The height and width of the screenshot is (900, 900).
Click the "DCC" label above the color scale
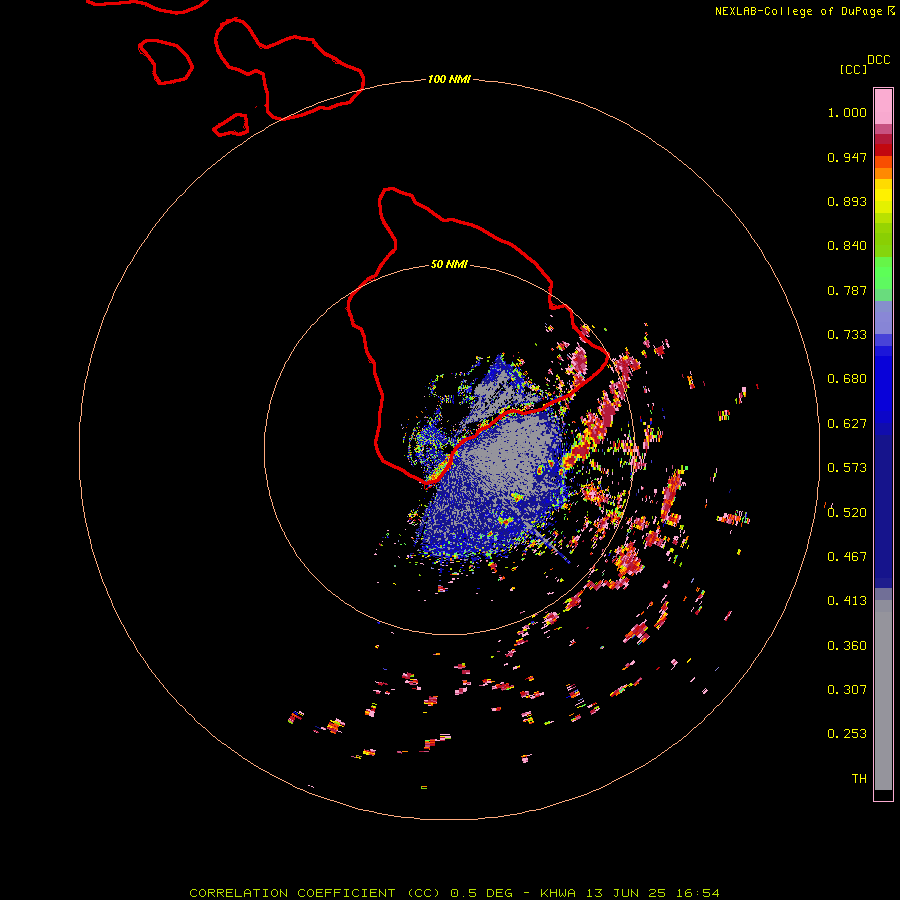[878, 60]
